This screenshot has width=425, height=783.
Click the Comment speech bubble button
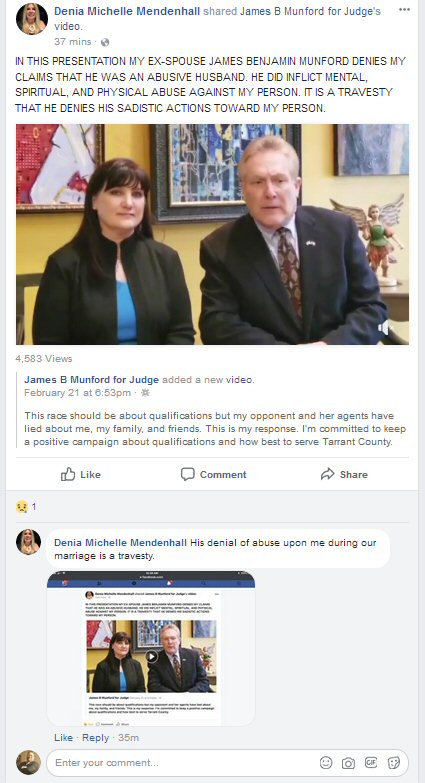pyautogui.click(x=213, y=474)
